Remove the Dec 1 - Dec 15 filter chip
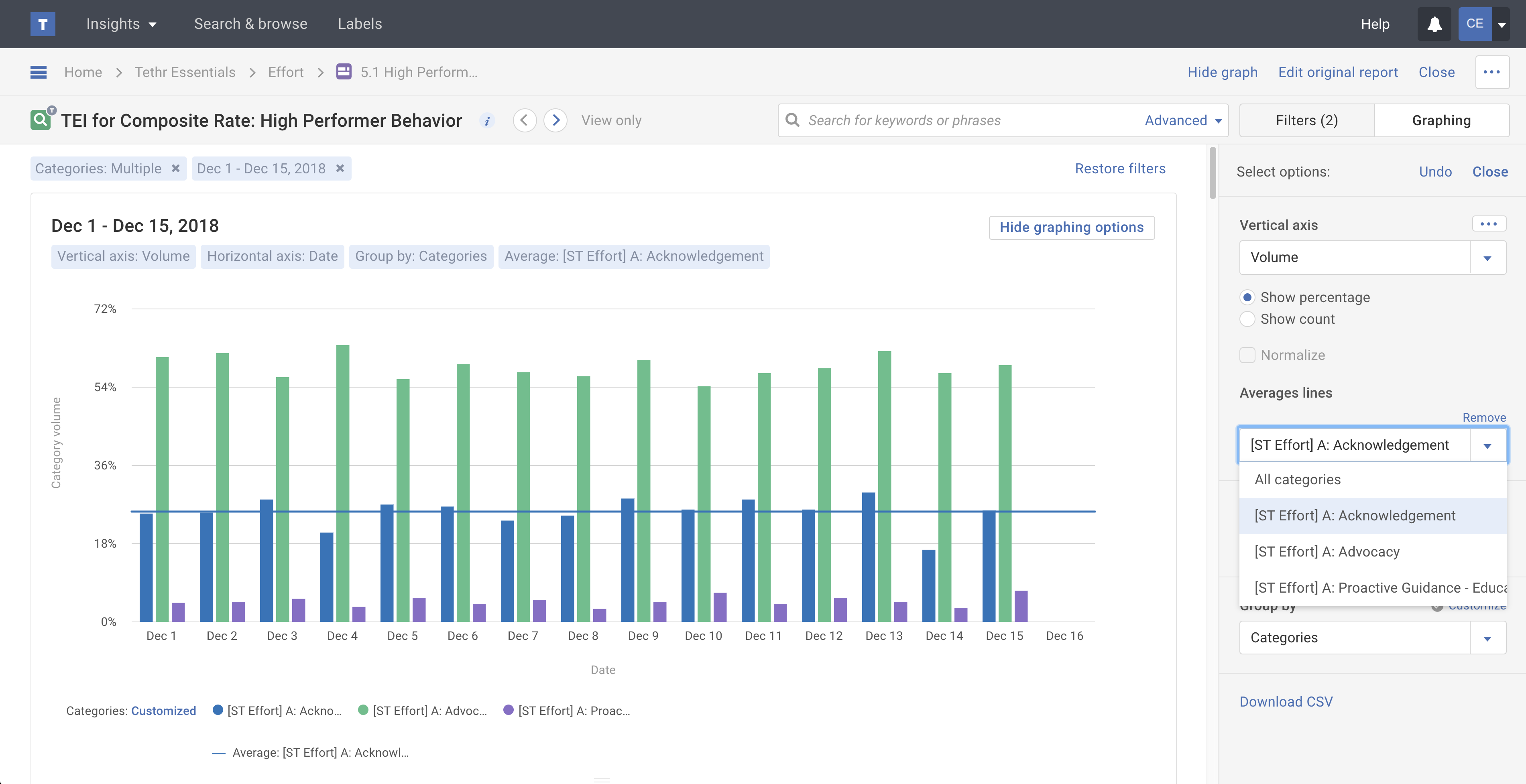The width and height of the screenshot is (1526, 784). (x=340, y=169)
